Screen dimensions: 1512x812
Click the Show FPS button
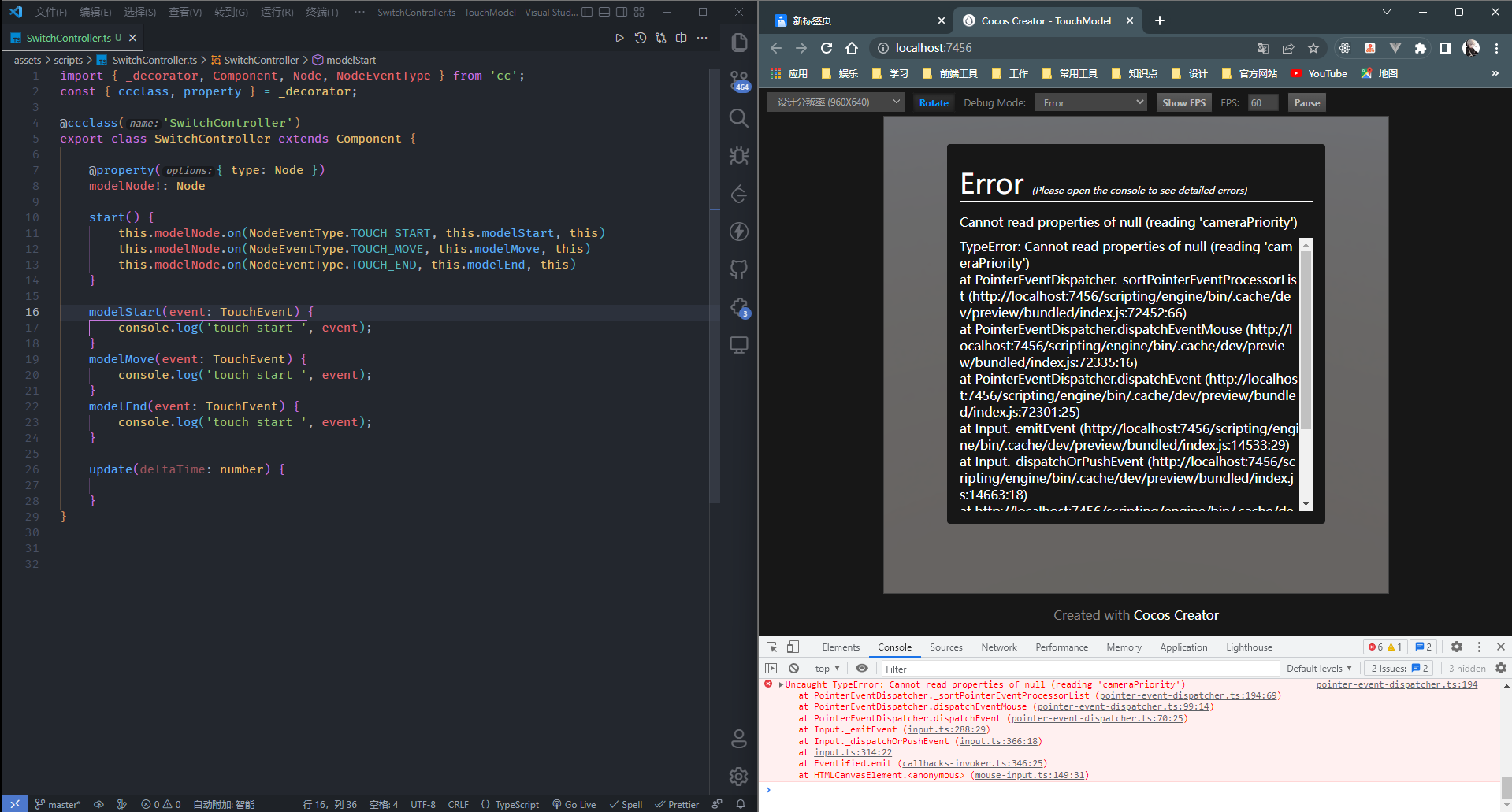coord(1183,102)
